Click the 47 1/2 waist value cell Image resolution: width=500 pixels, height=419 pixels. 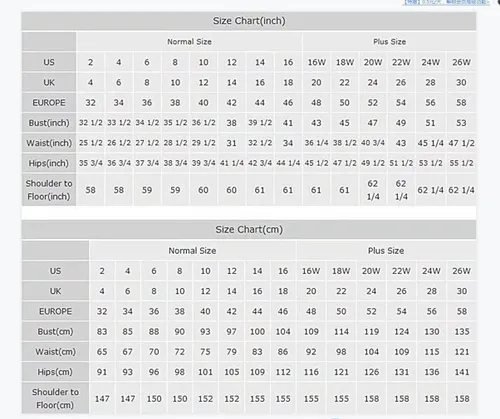click(462, 143)
